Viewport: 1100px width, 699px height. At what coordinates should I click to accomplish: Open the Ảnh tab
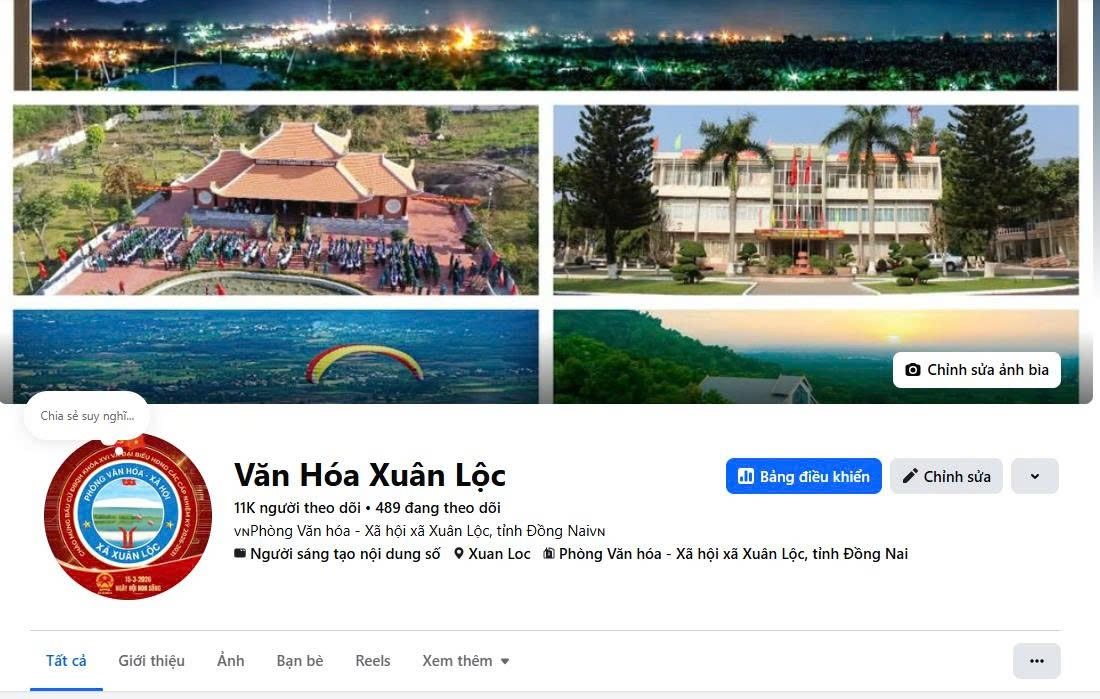[231, 661]
